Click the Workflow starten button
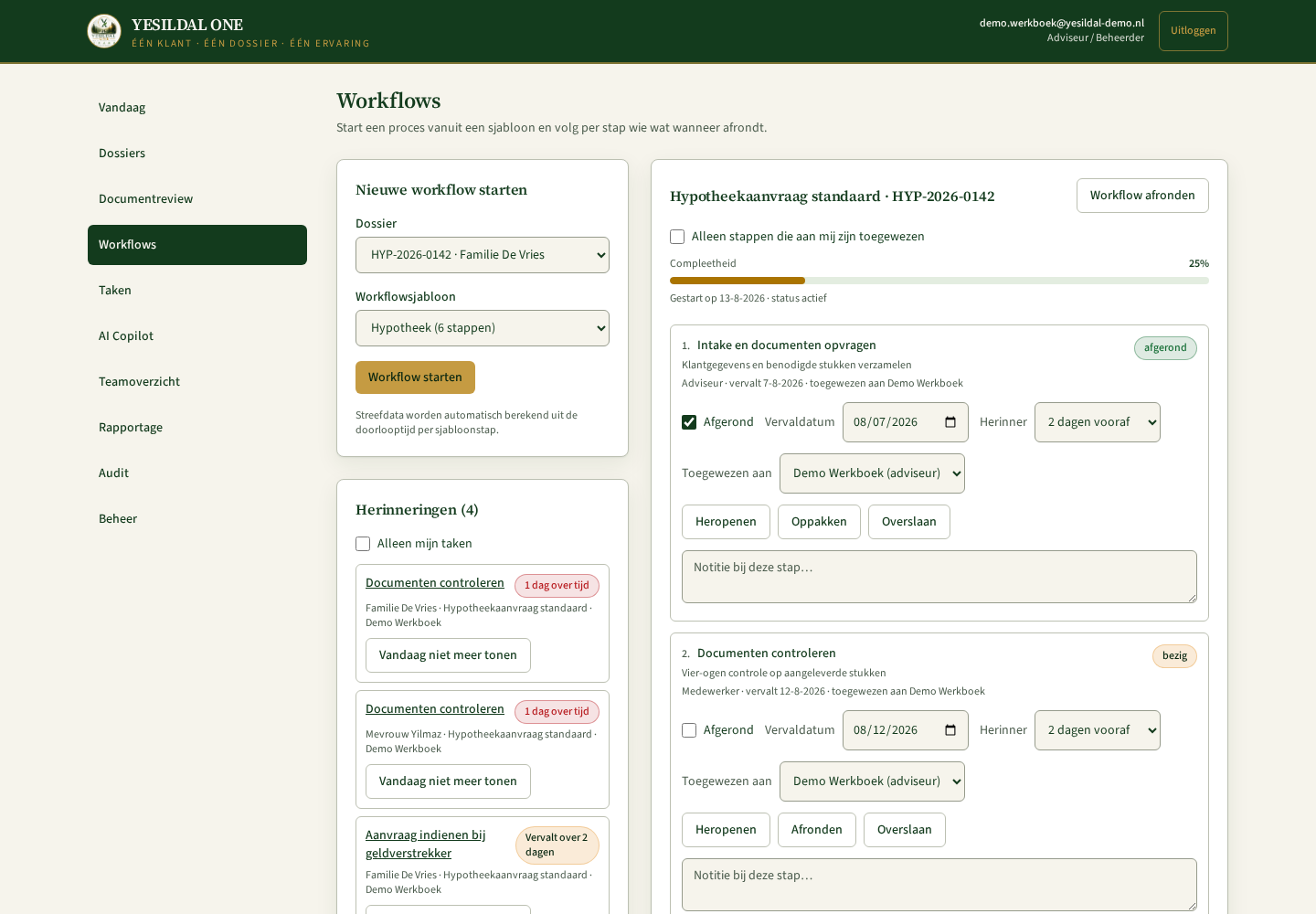The width and height of the screenshot is (1316, 914). click(415, 377)
